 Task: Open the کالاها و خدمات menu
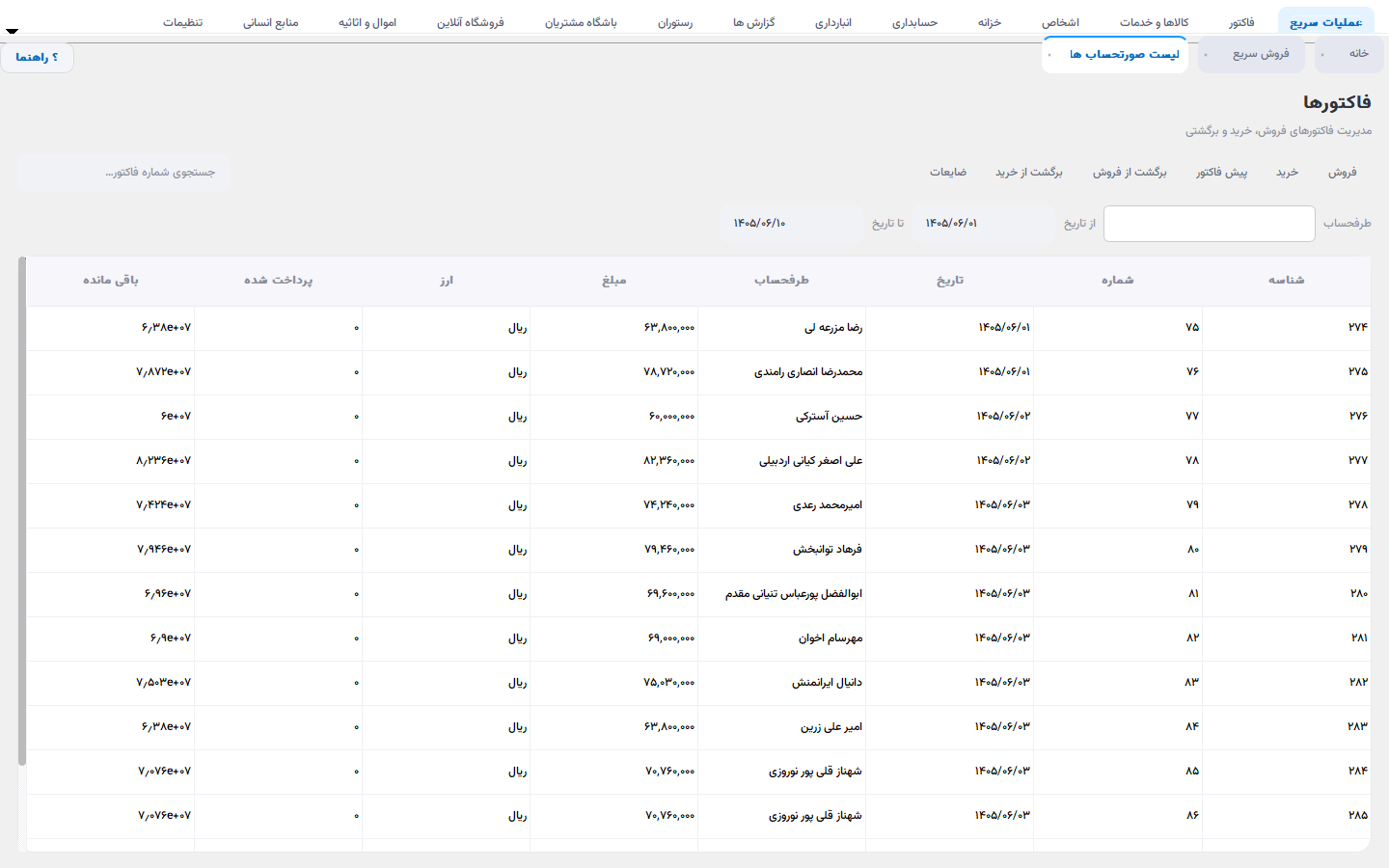(x=1154, y=22)
